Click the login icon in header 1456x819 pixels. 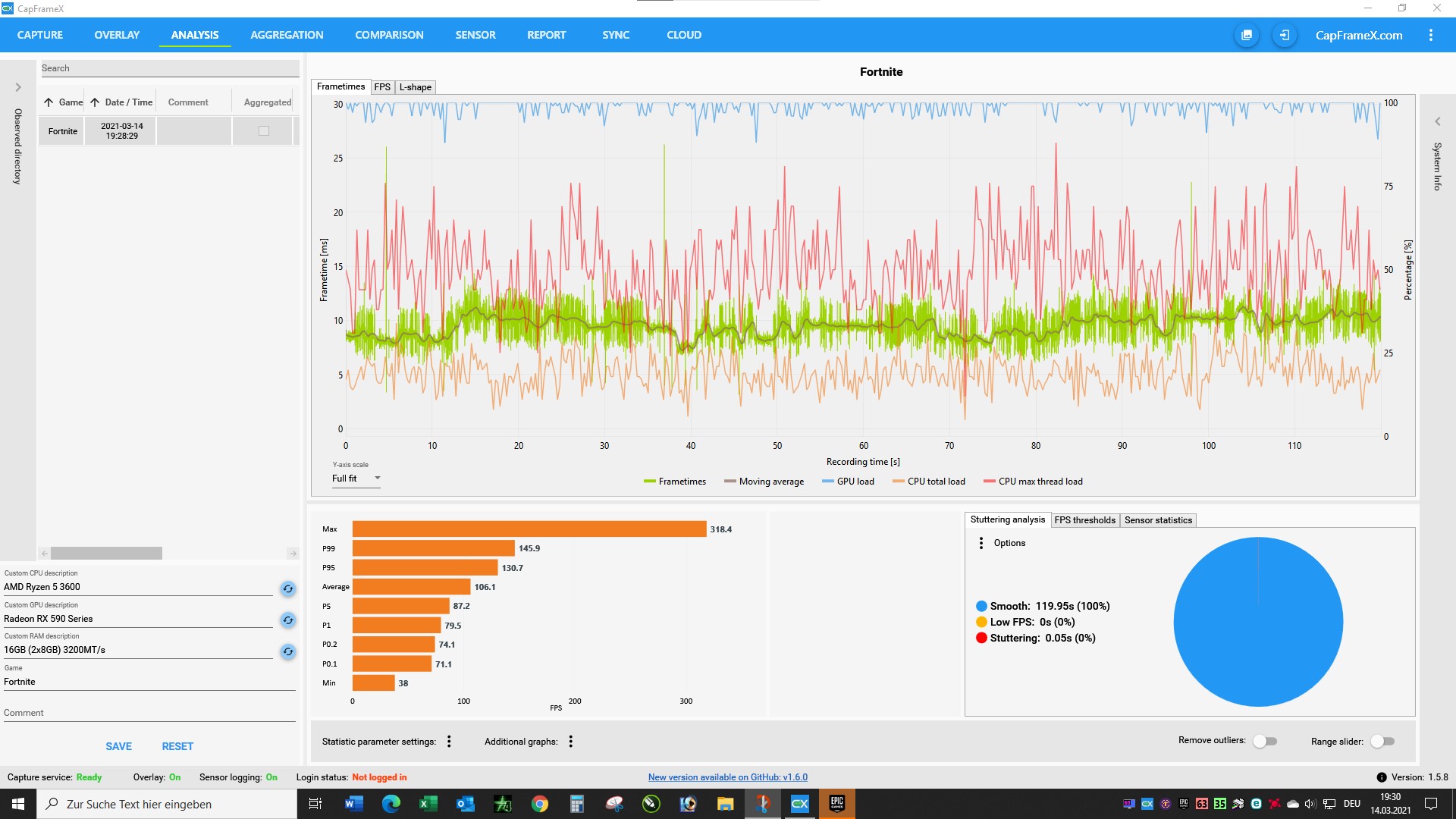1284,35
